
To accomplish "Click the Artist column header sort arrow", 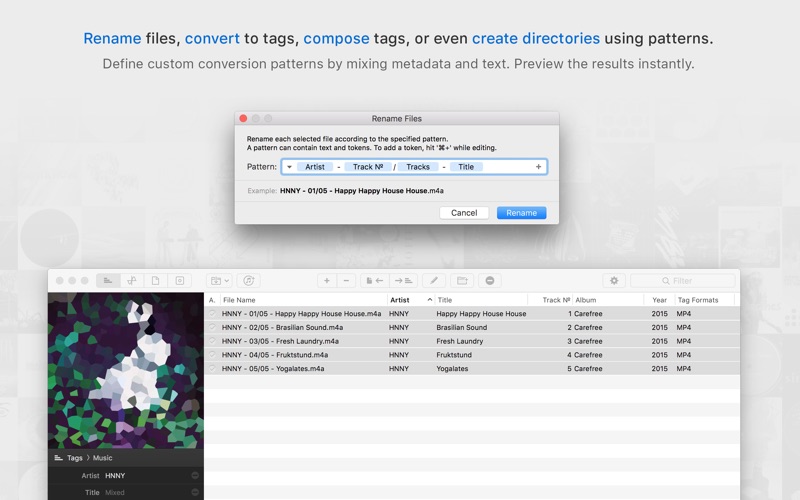I will [429, 300].
